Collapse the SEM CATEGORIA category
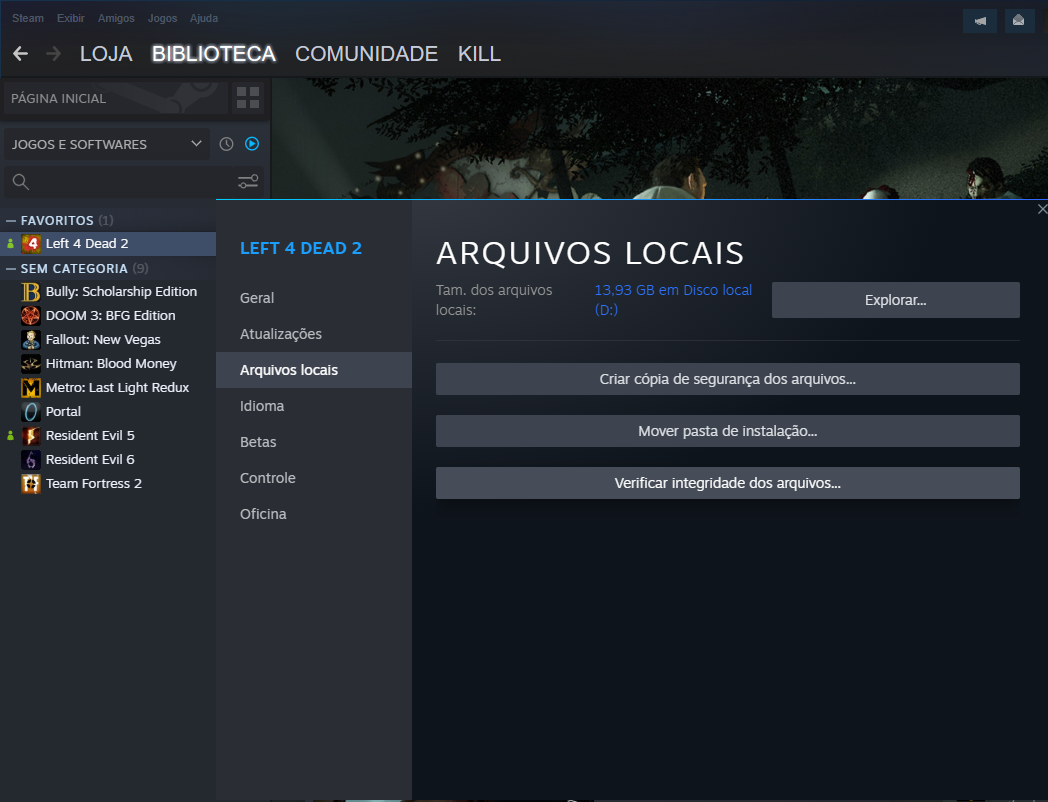1048x802 pixels. 11,269
